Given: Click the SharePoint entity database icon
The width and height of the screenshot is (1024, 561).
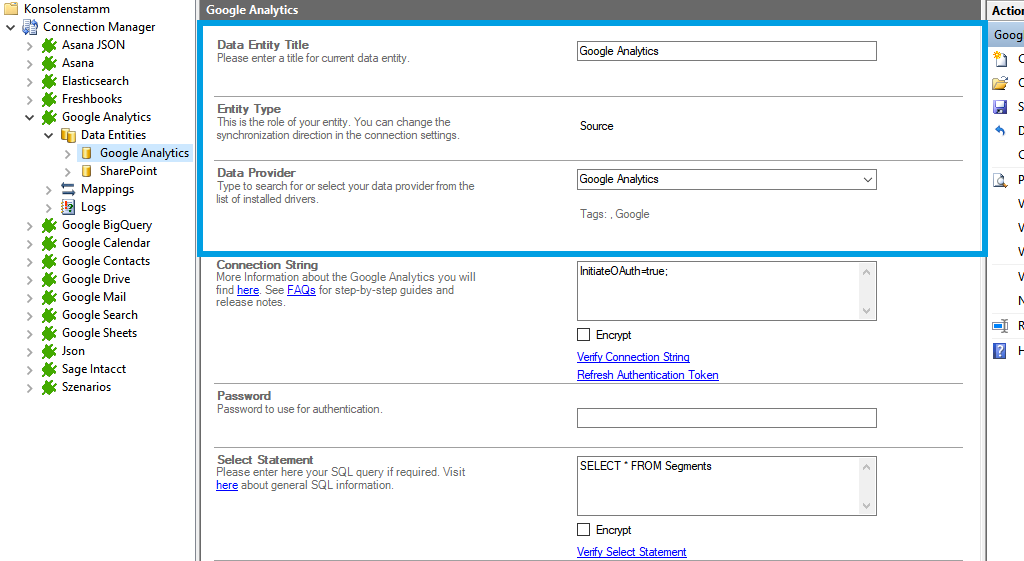Looking at the screenshot, I should [86, 171].
